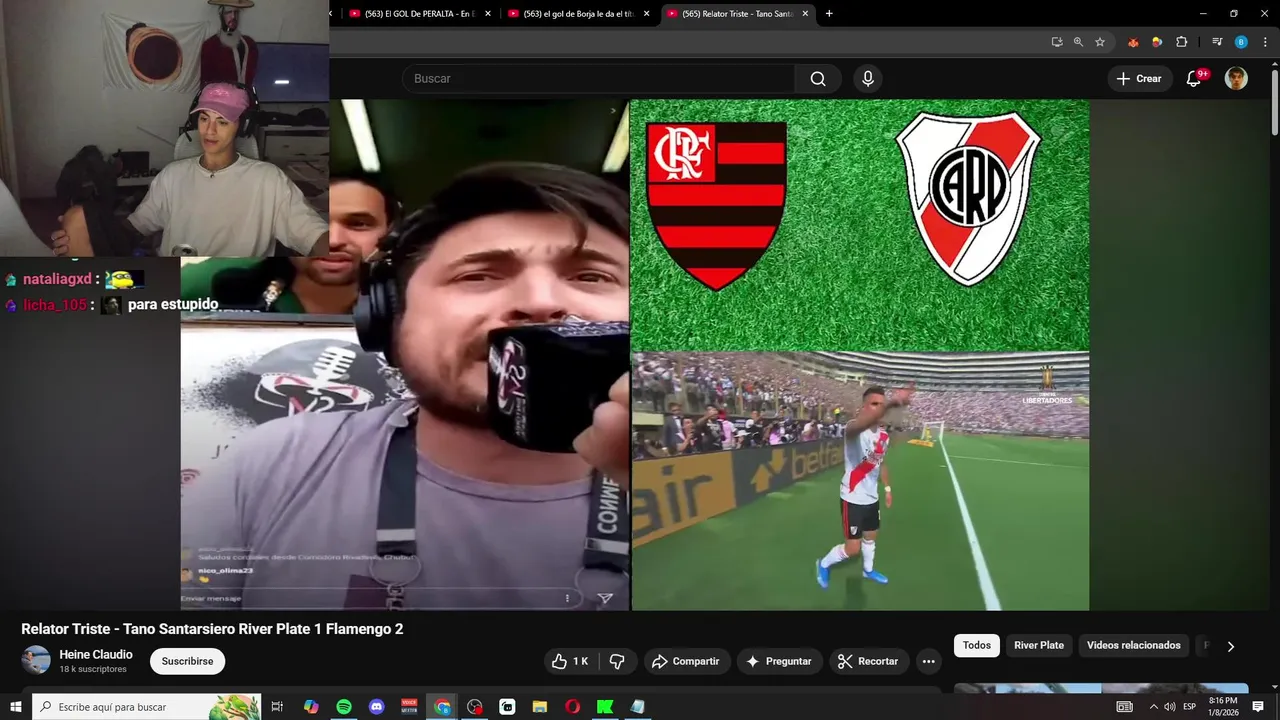Open Voicemeeter from the taskbar
Viewport: 1280px width, 720px height.
(x=409, y=707)
